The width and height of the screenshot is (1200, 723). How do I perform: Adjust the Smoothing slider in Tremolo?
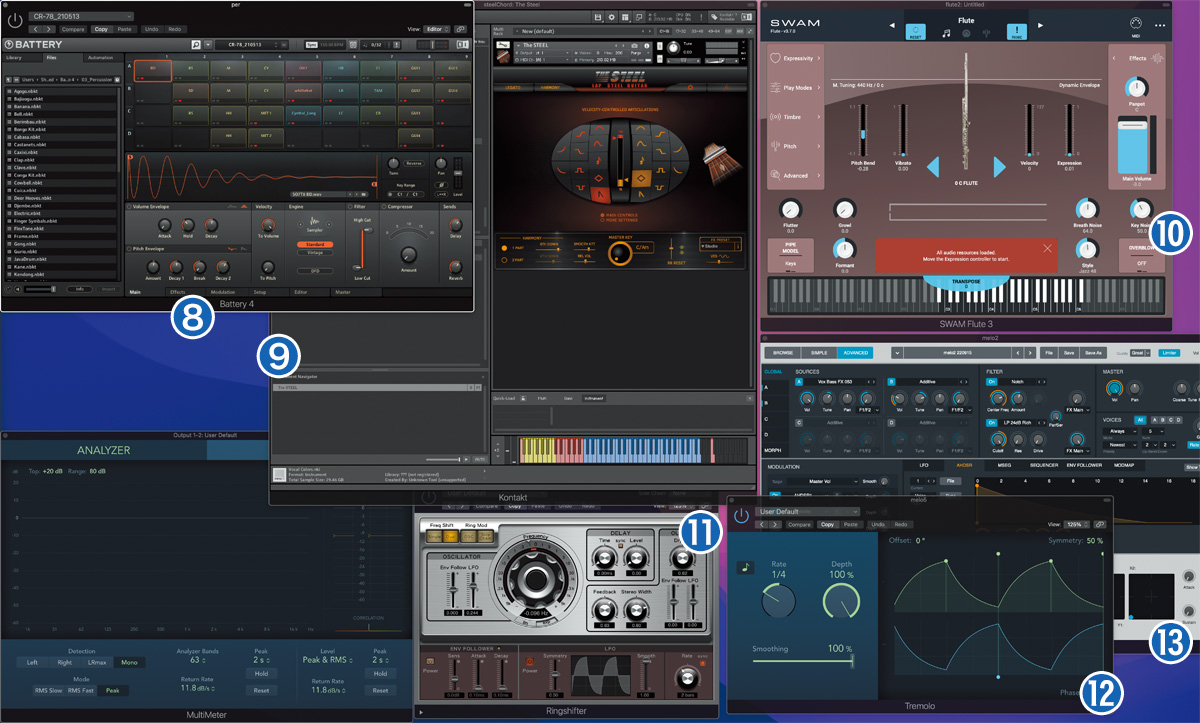coord(803,661)
